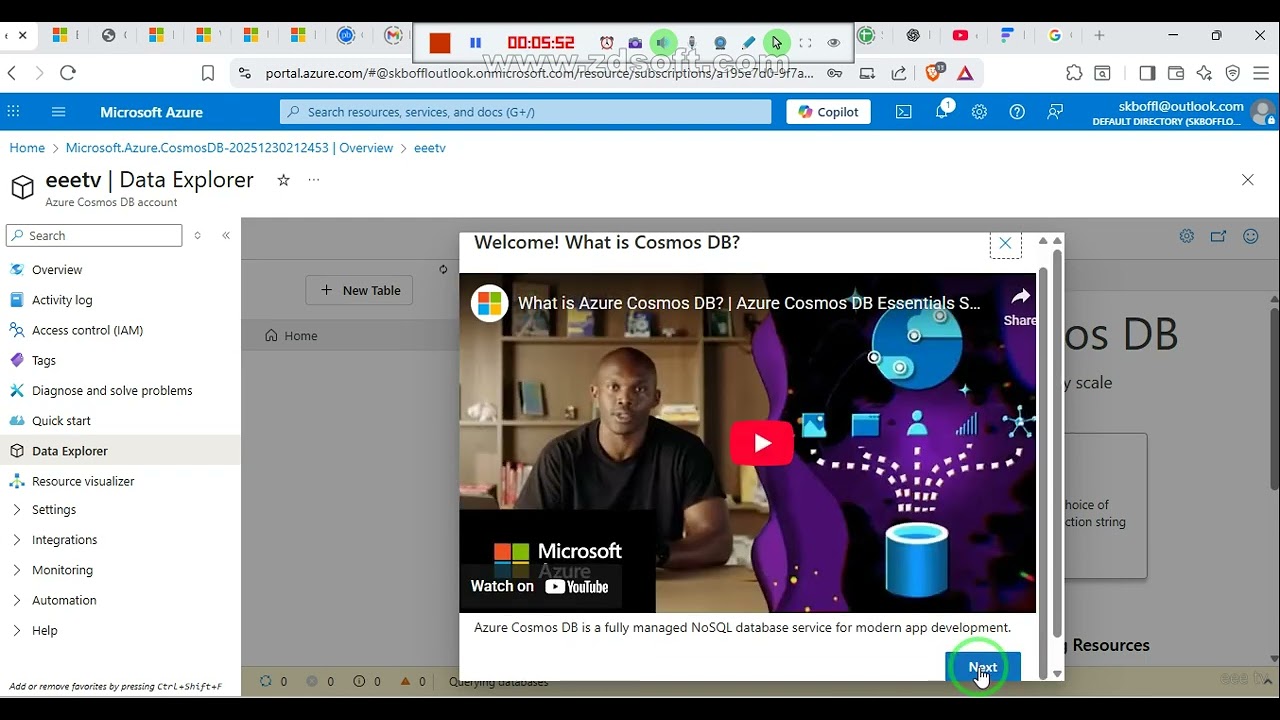Stop the screen recording
The height and width of the screenshot is (720, 1280).
click(x=440, y=43)
